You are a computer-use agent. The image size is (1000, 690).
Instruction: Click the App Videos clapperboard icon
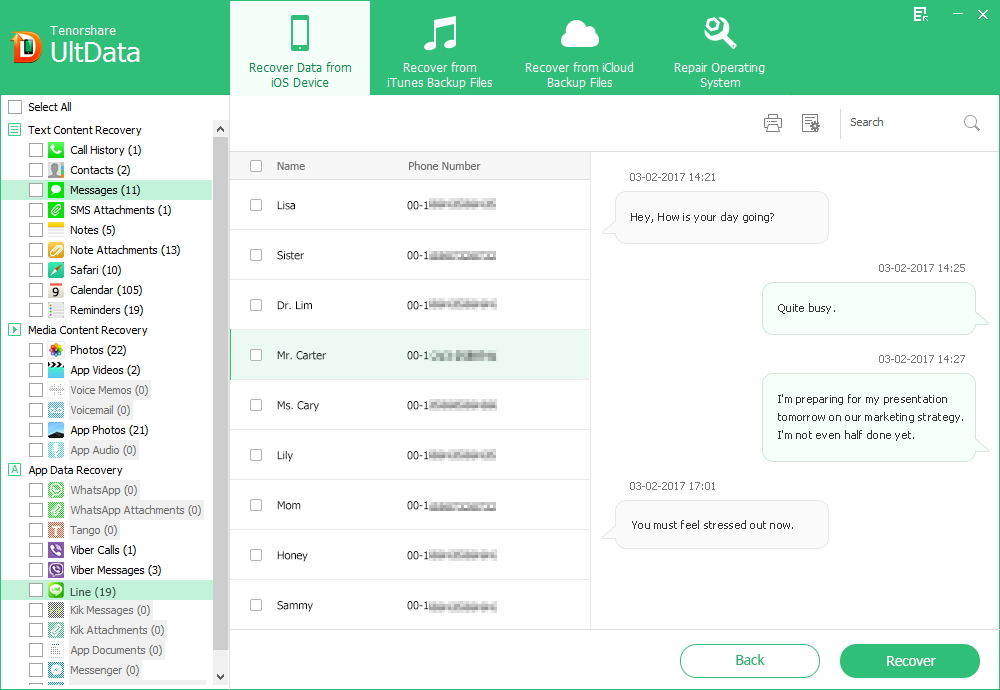click(56, 370)
